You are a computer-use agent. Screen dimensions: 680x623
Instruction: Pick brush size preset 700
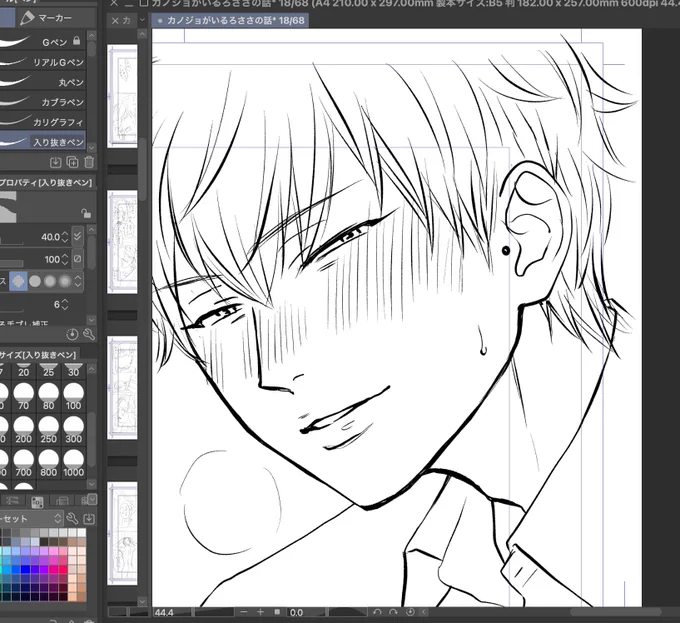point(23,463)
